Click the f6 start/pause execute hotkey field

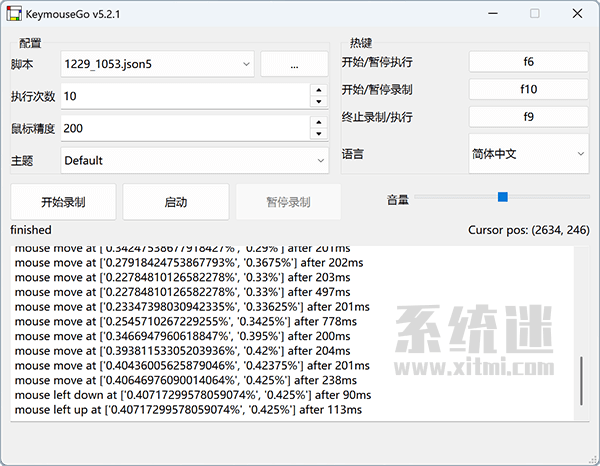coord(528,62)
